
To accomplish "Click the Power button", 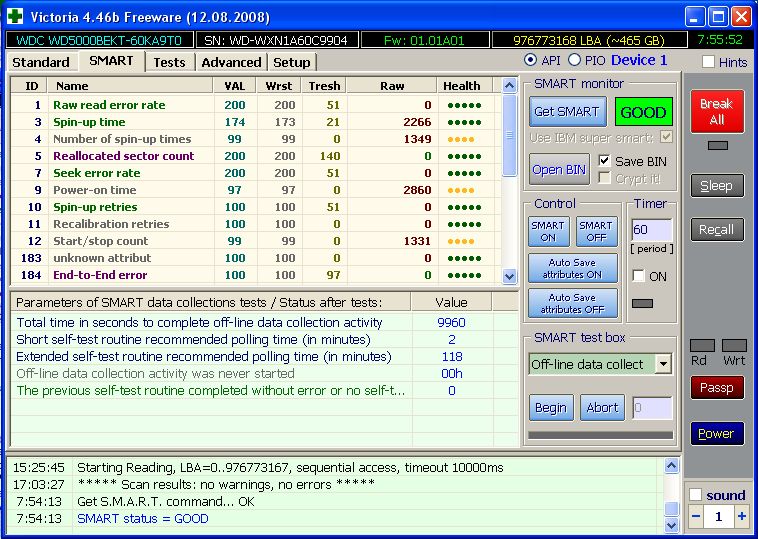I will [x=716, y=434].
